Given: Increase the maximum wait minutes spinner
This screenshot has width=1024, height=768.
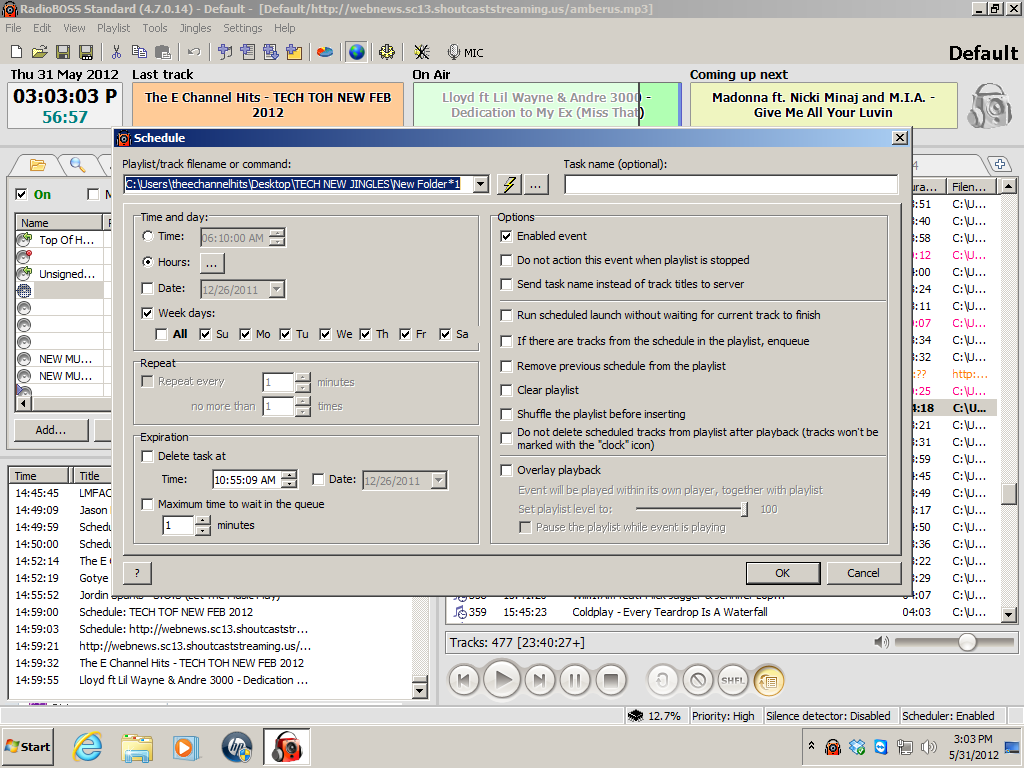Looking at the screenshot, I should [203, 520].
